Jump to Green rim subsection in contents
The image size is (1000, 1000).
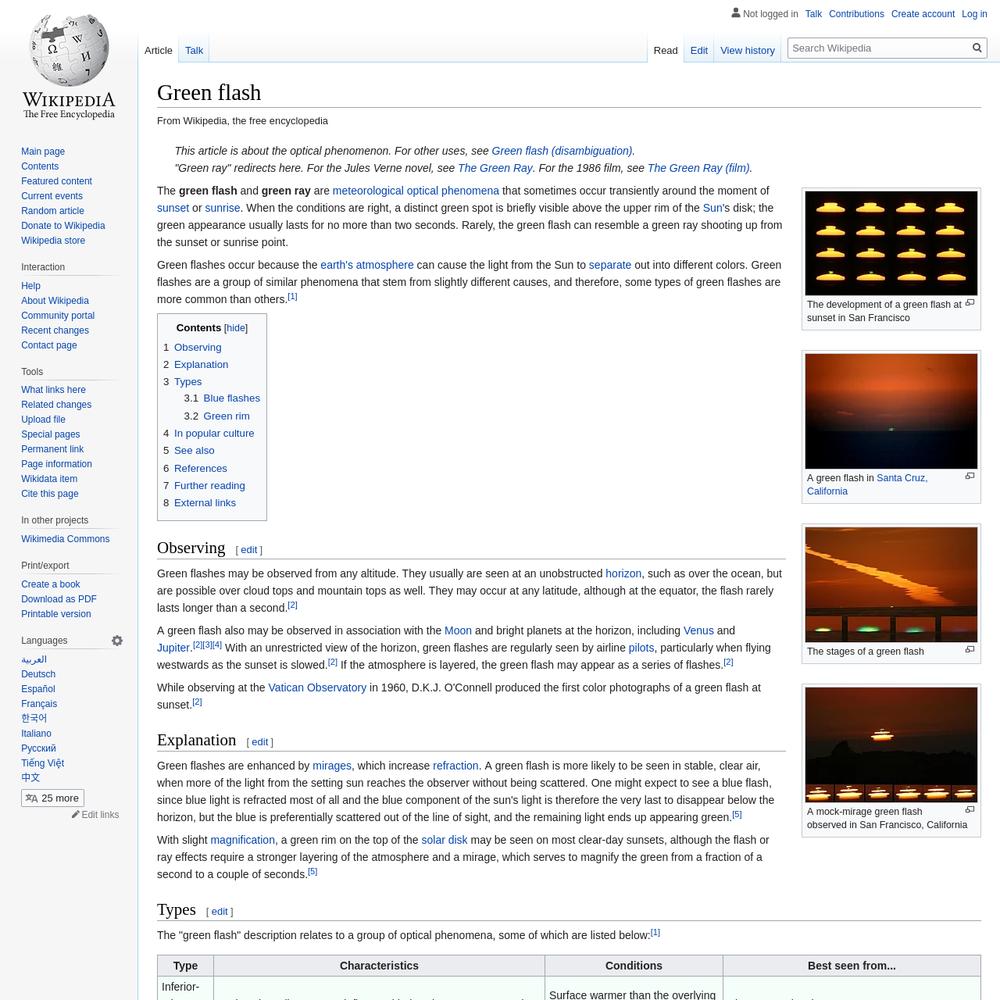(x=226, y=416)
